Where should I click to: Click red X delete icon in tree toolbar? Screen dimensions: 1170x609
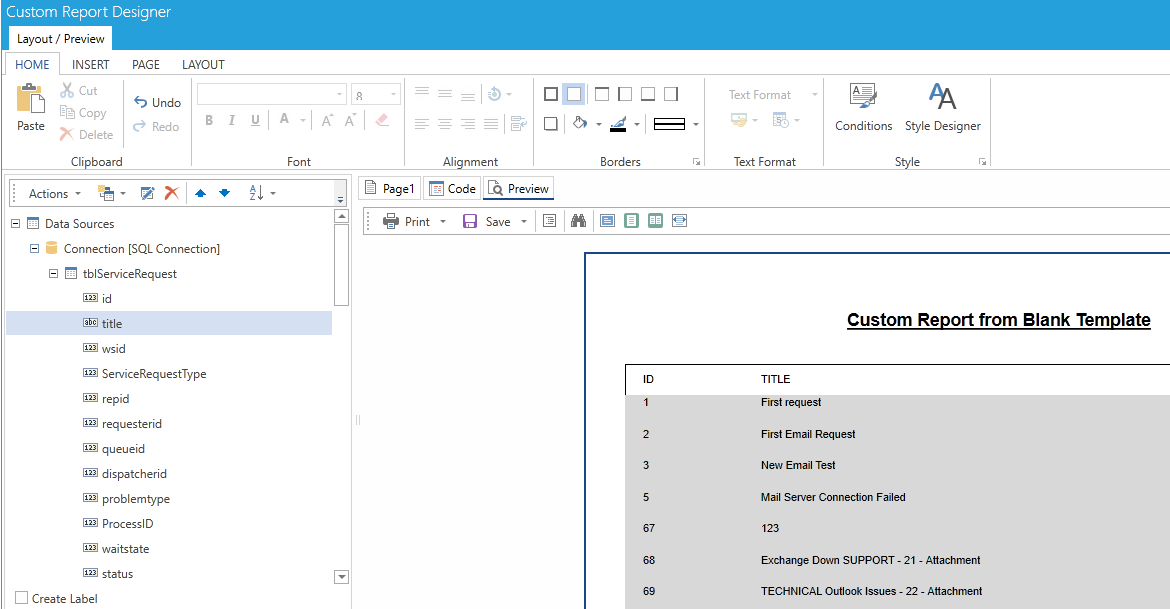172,193
